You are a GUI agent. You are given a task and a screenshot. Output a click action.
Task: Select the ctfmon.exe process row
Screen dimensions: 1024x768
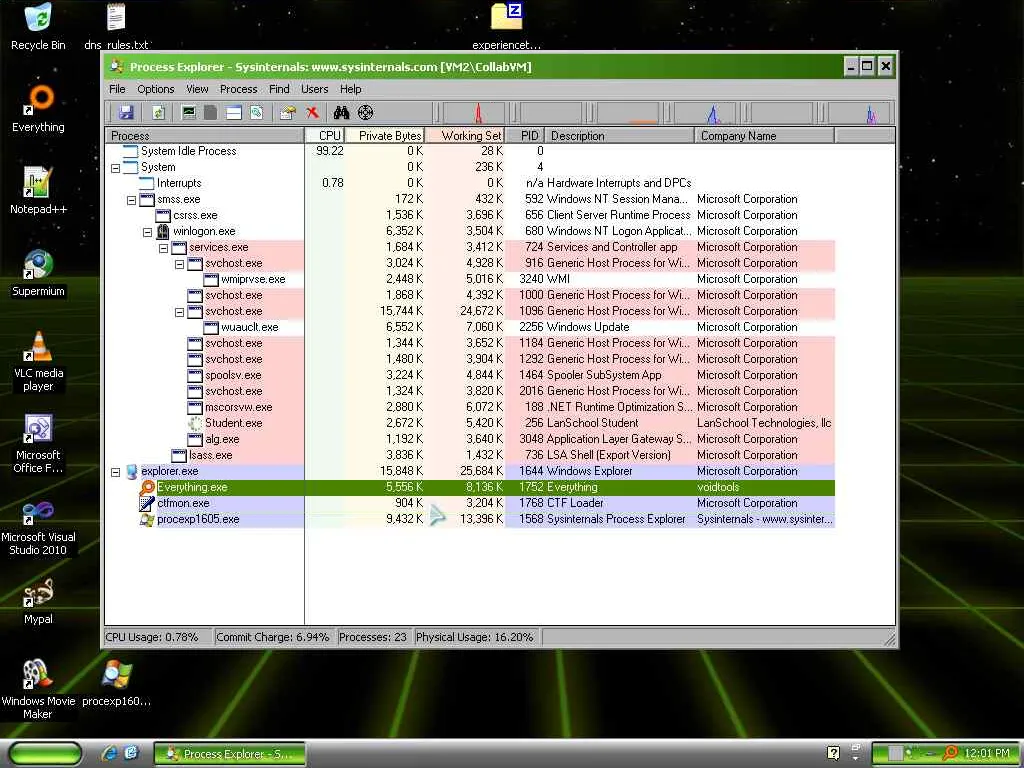click(x=470, y=504)
